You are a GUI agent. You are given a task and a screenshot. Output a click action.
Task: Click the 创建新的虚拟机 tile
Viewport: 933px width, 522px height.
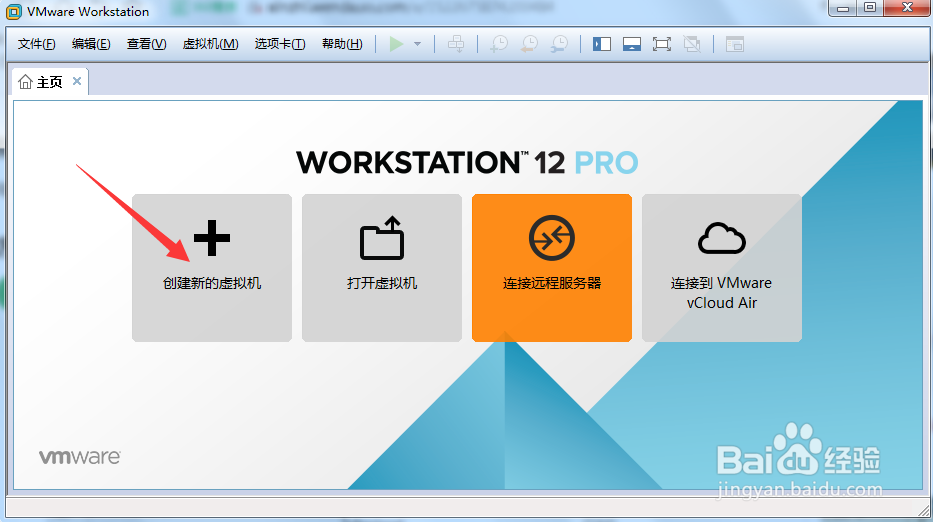click(212, 268)
